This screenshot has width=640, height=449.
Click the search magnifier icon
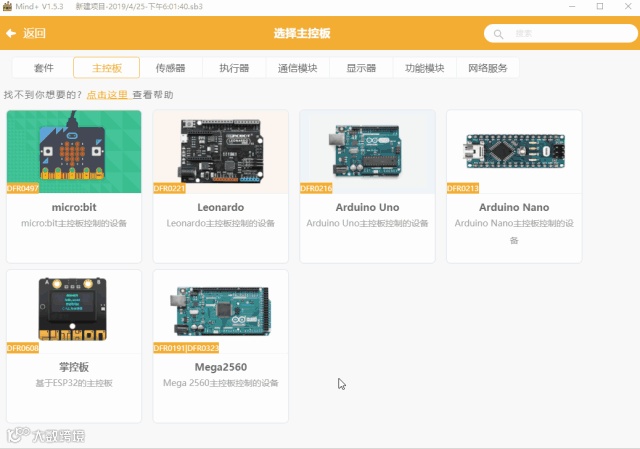498,34
